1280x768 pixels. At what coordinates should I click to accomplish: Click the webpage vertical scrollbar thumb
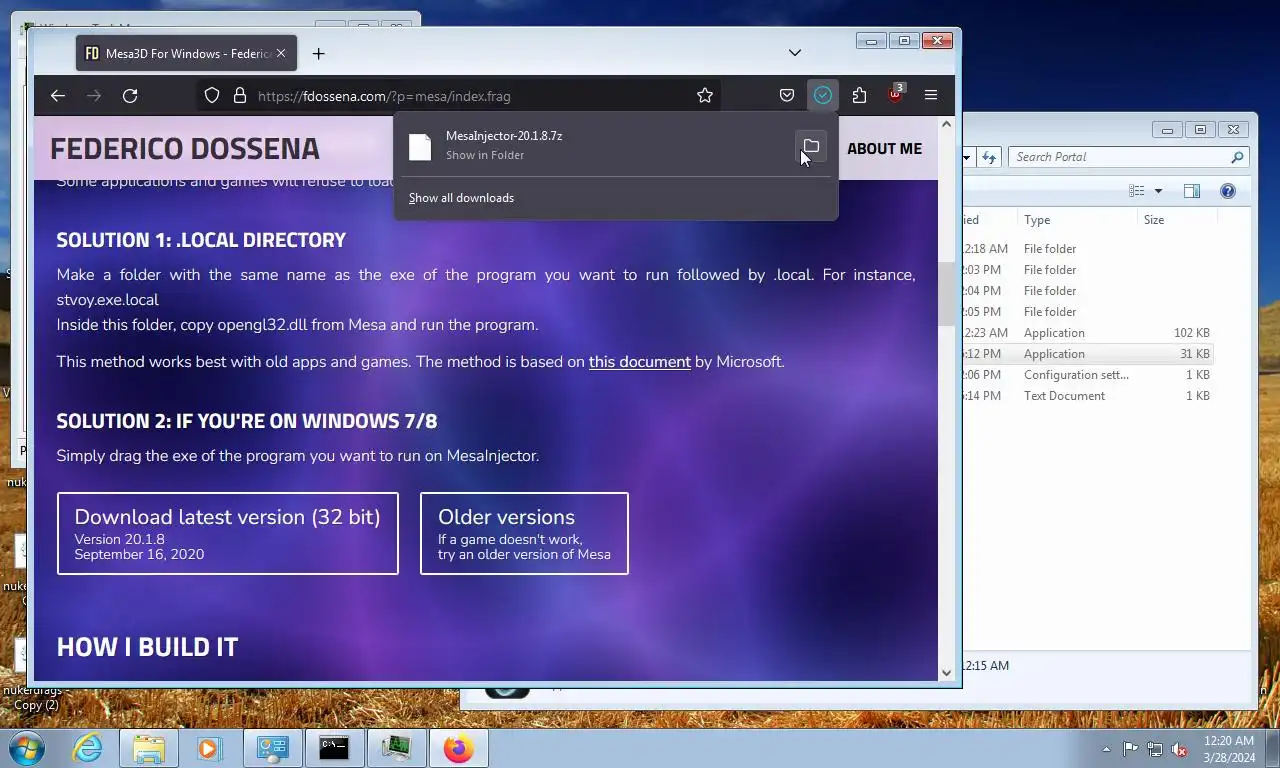click(x=946, y=294)
